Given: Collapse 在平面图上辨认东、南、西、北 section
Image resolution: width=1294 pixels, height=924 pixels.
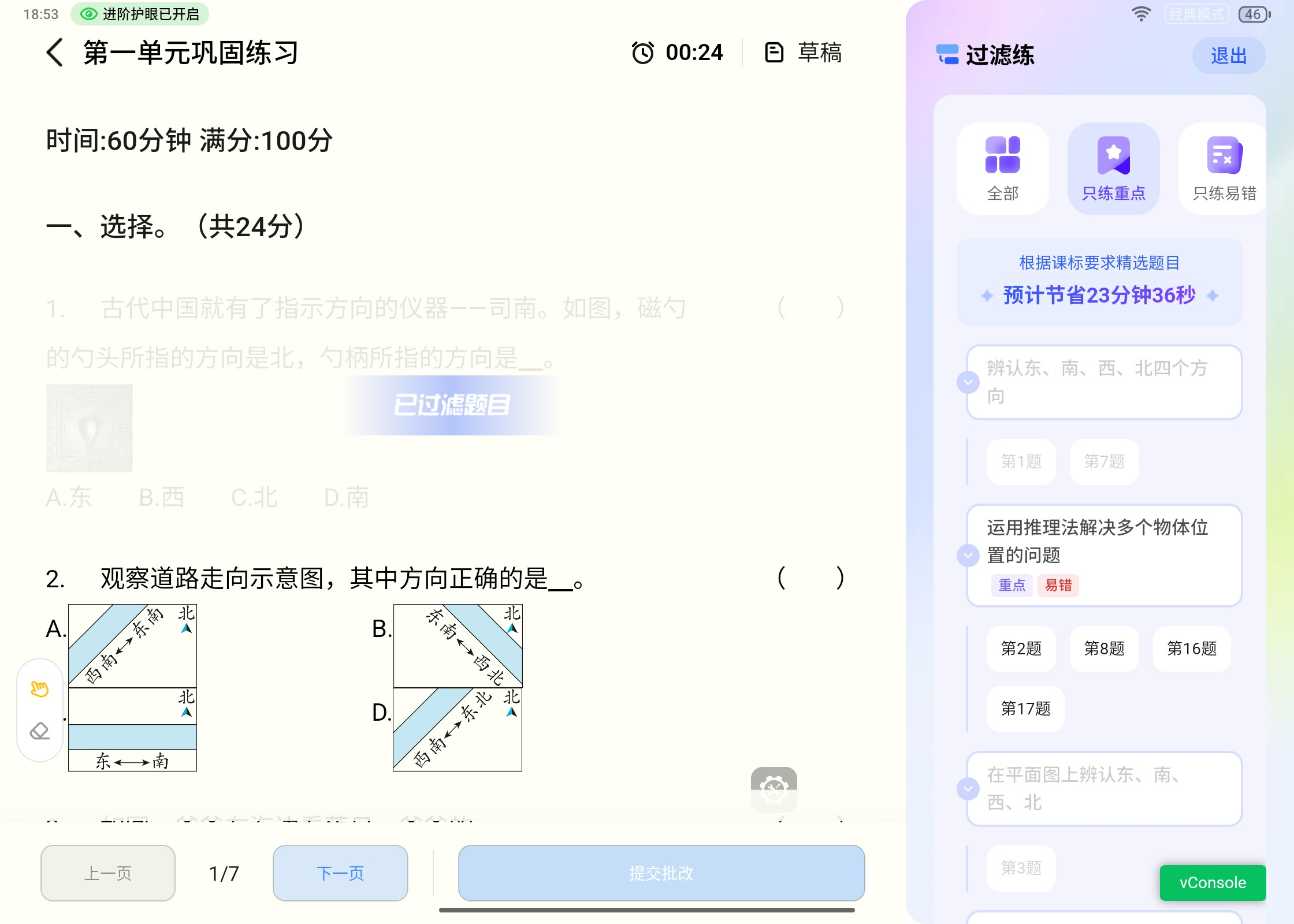Looking at the screenshot, I should click(x=968, y=789).
